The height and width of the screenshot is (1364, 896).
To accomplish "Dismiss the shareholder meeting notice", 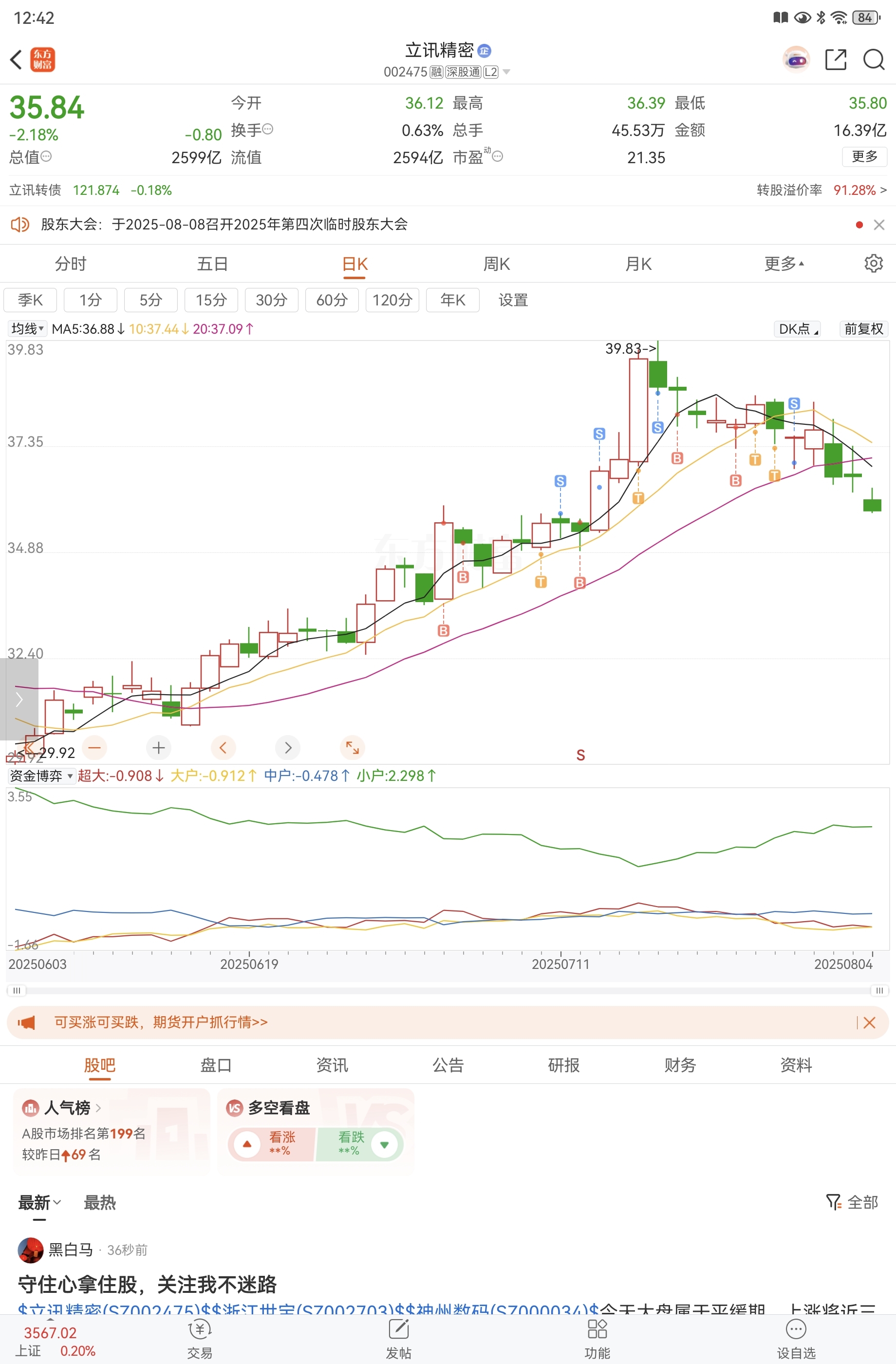I will coord(879,225).
